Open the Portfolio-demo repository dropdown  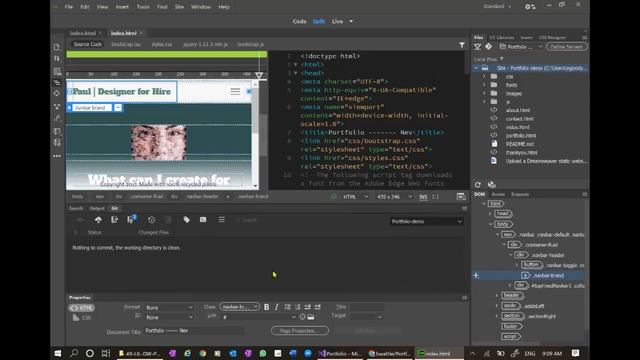pyautogui.click(x=426, y=221)
